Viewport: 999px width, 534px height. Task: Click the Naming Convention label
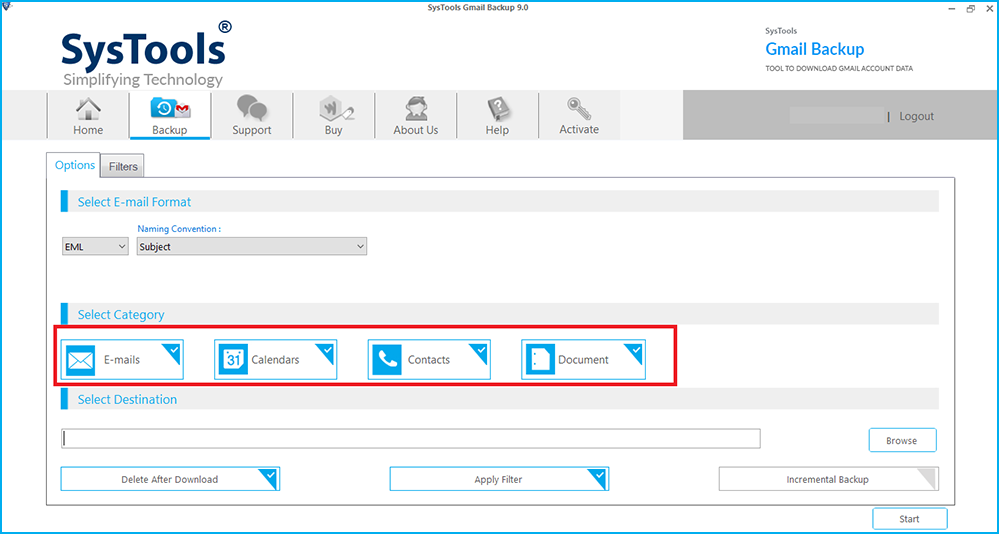(179, 229)
